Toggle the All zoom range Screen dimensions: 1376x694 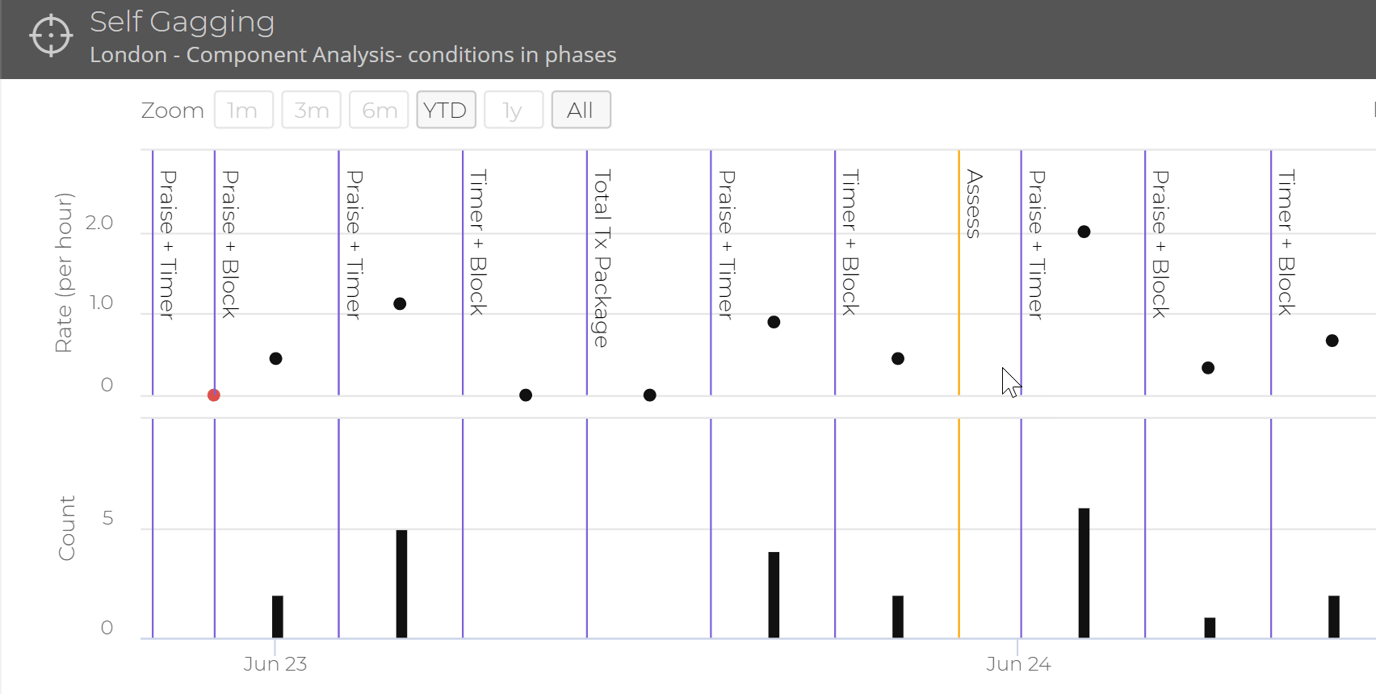pos(581,110)
